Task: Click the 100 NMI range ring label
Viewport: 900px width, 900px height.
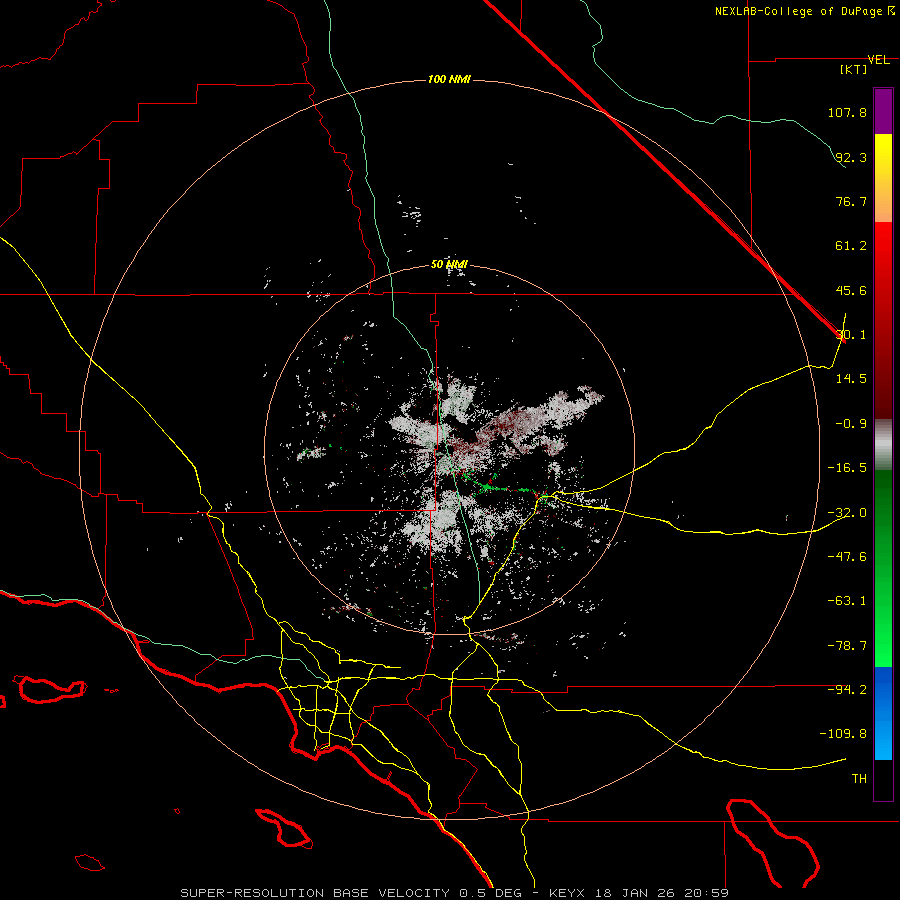Action: click(449, 79)
